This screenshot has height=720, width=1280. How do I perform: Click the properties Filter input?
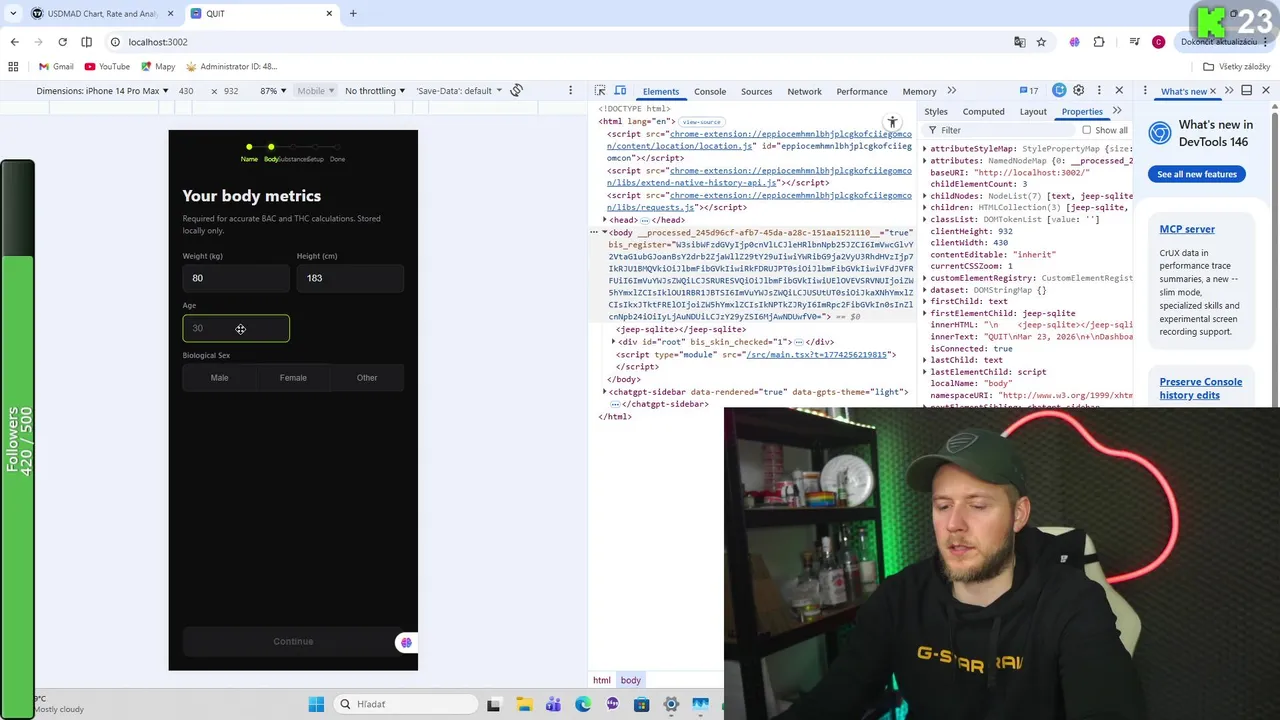pos(1000,130)
